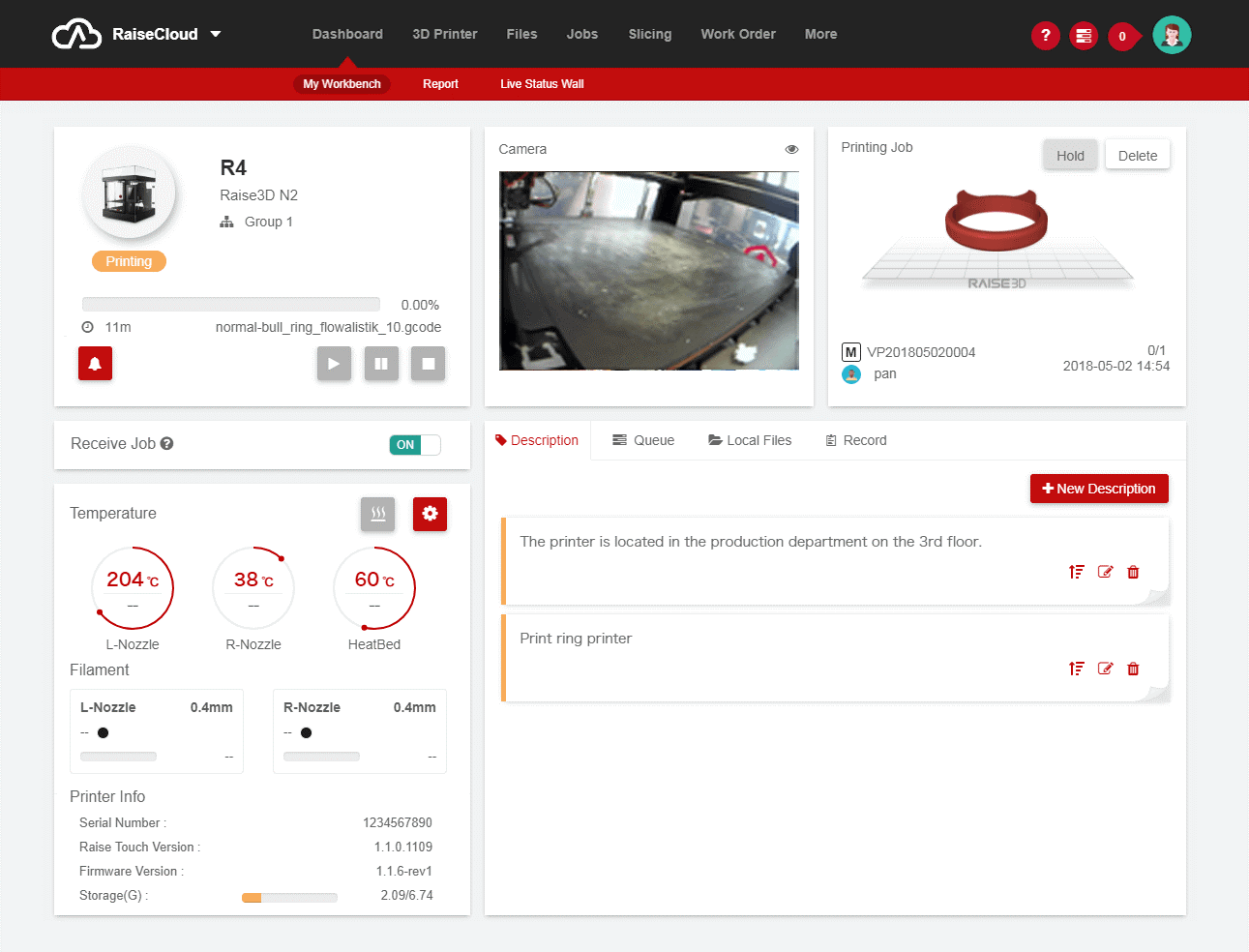The image size is (1249, 952).
Task: Switch to the Queue tab
Action: point(643,440)
